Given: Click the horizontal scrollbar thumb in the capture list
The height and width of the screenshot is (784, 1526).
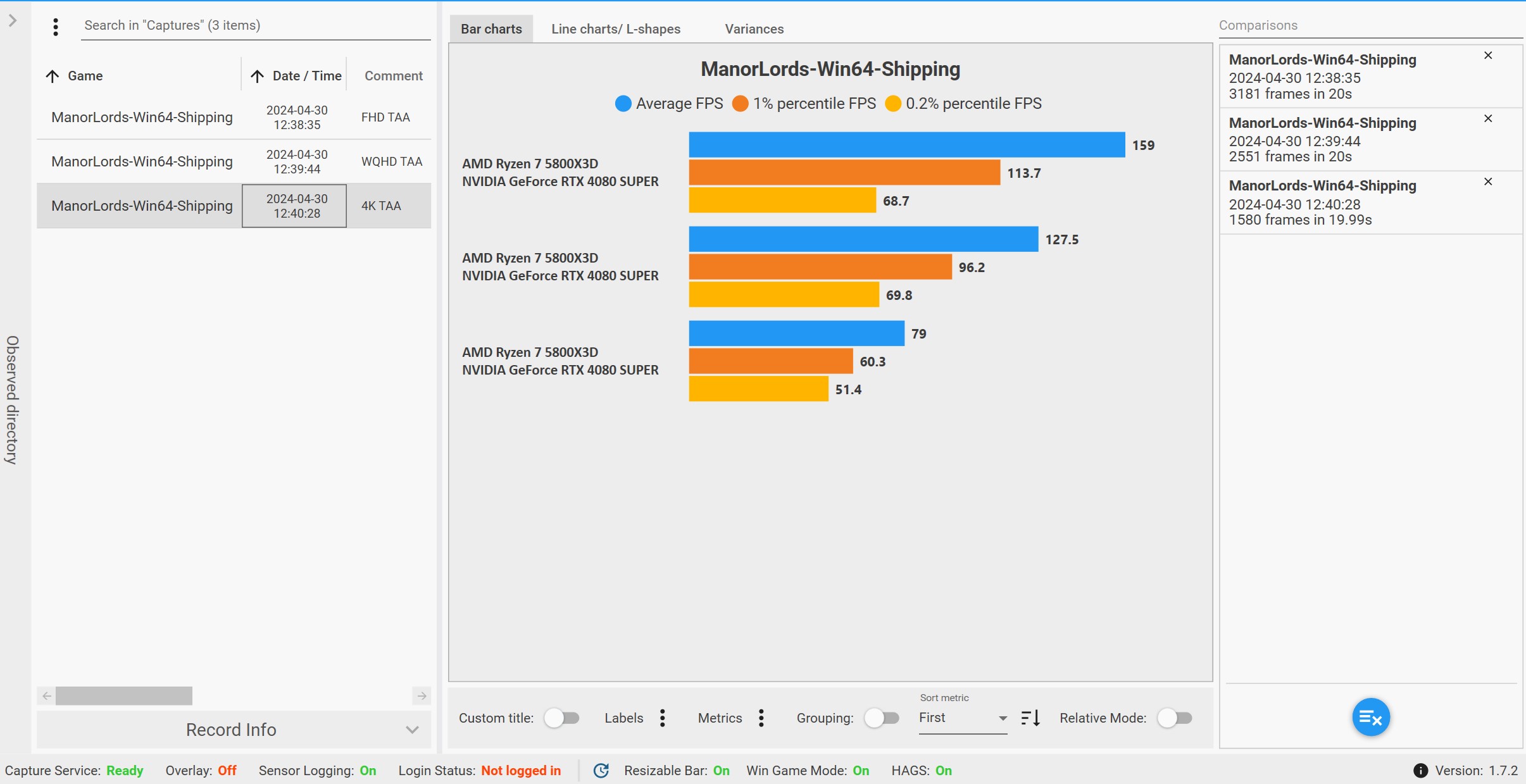Looking at the screenshot, I should pyautogui.click(x=124, y=695).
